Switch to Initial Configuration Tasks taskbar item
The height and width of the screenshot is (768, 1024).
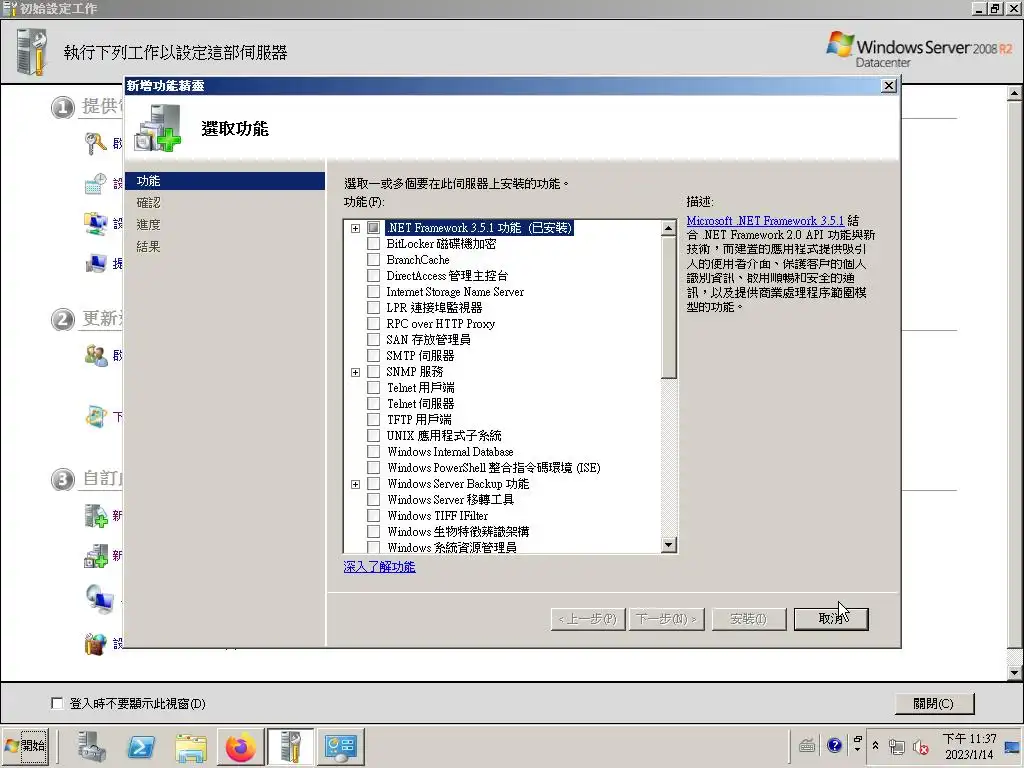point(290,747)
